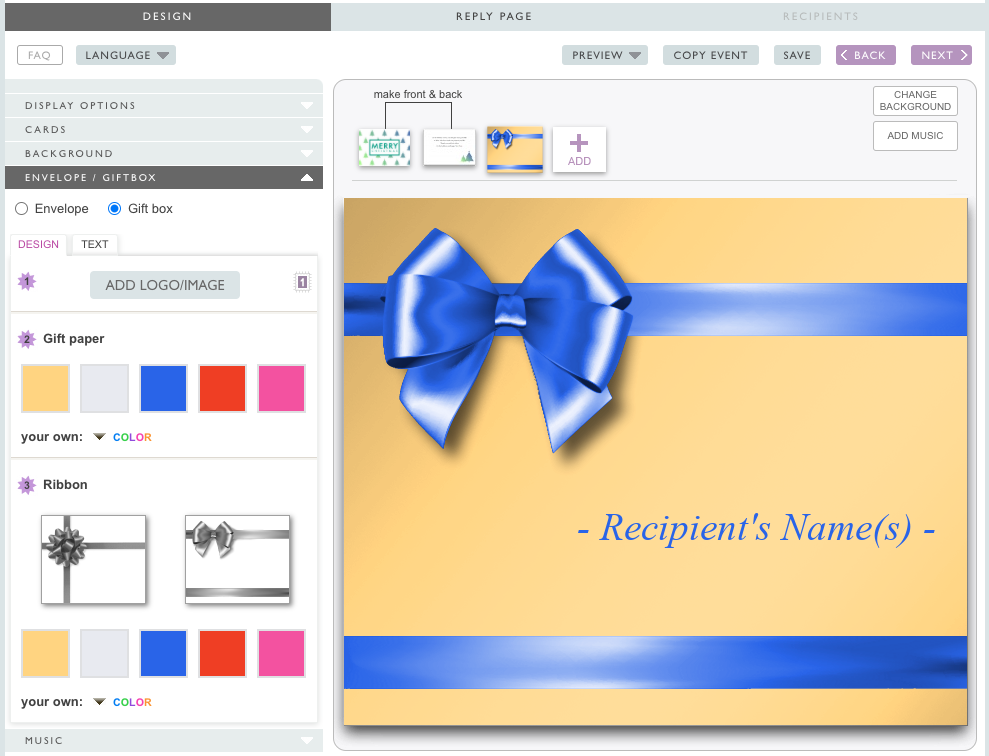Select the crossed ribbon with star bow style
This screenshot has width=989, height=756.
click(93, 559)
